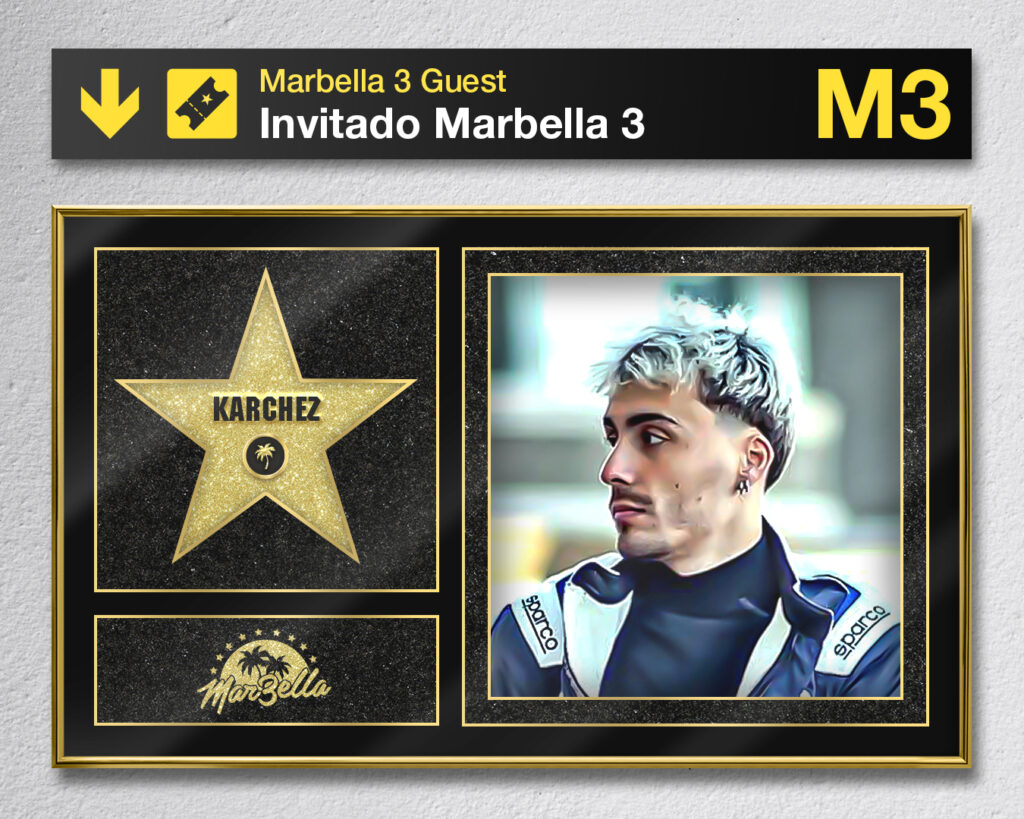Image resolution: width=1024 pixels, height=819 pixels.
Task: Click the large M3 label
Action: (x=883, y=104)
